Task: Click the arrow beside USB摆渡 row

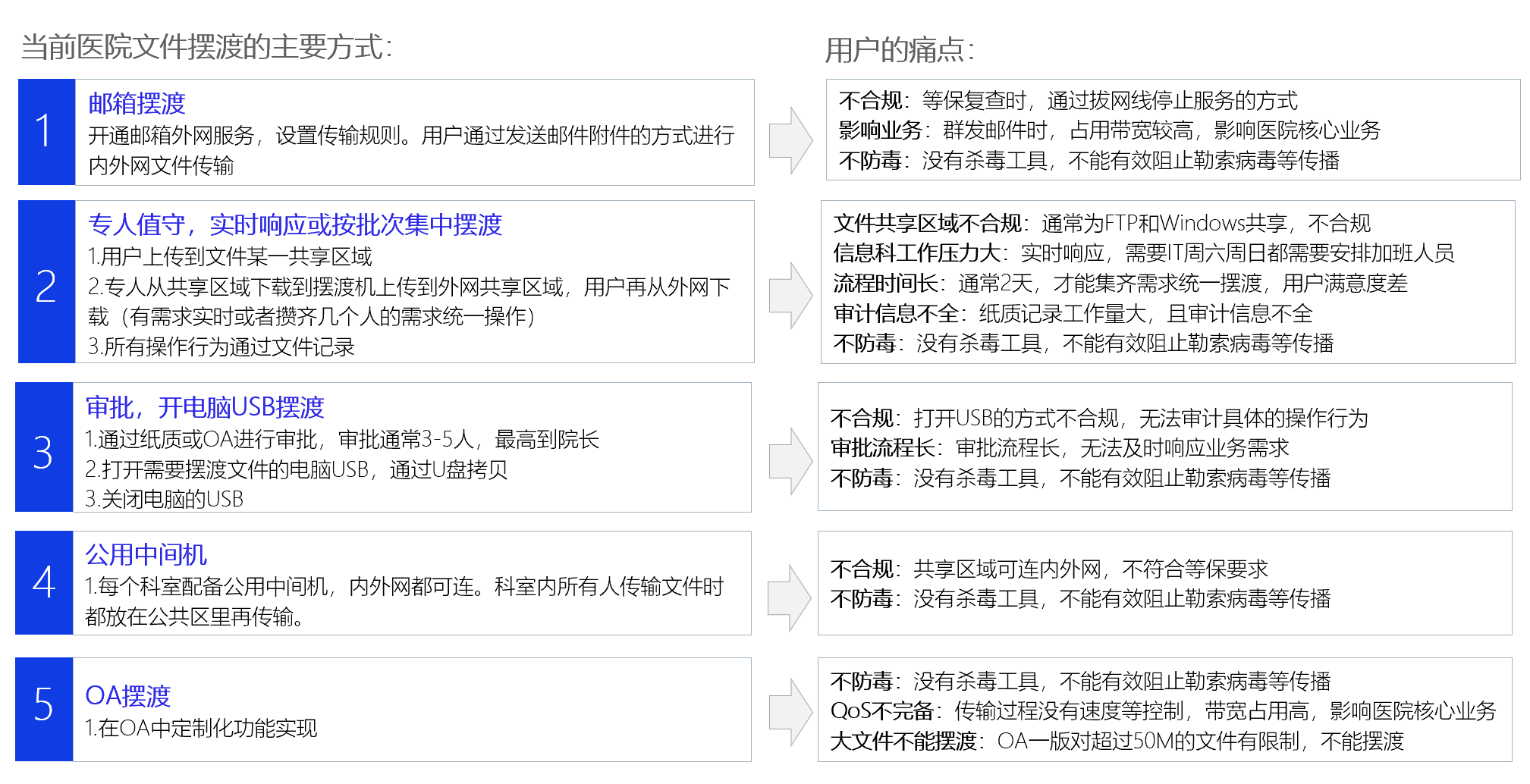Action: pyautogui.click(x=790, y=461)
